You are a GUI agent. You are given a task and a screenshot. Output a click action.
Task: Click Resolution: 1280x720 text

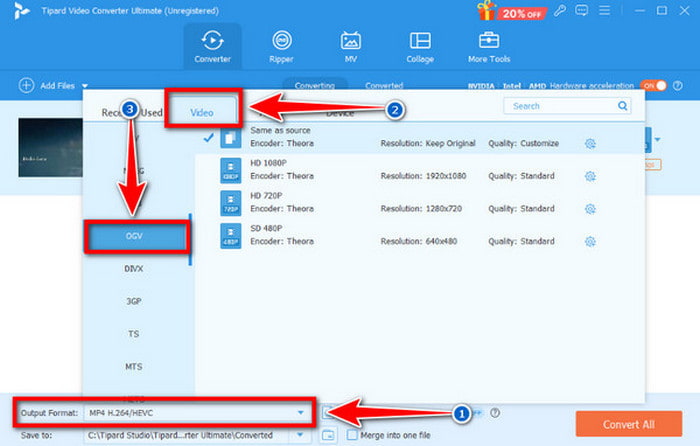pyautogui.click(x=421, y=209)
